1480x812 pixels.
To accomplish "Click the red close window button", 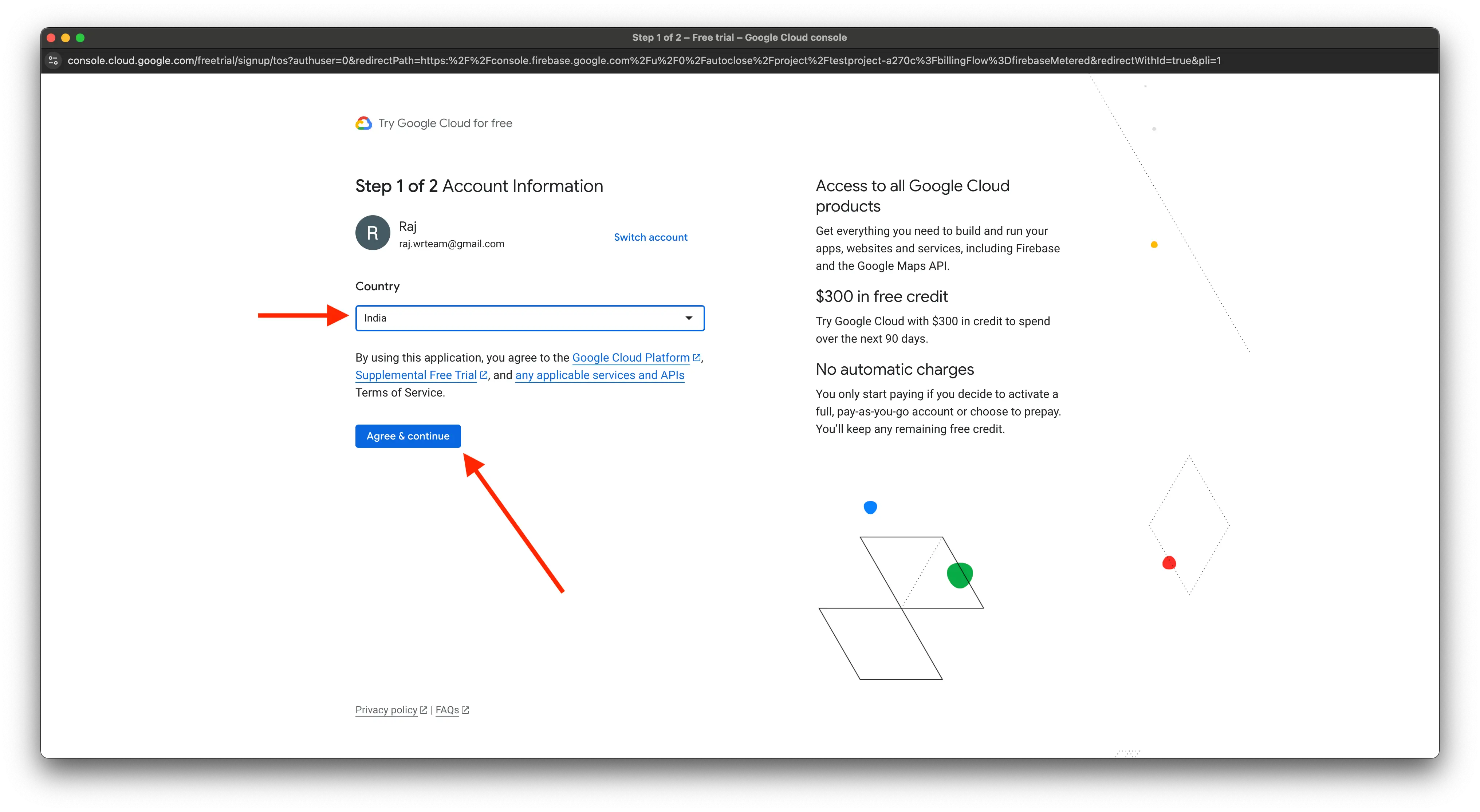I will coord(51,38).
